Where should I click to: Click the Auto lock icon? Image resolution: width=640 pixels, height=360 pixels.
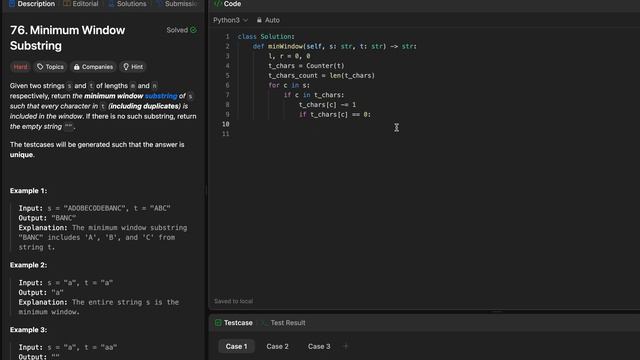(259, 20)
